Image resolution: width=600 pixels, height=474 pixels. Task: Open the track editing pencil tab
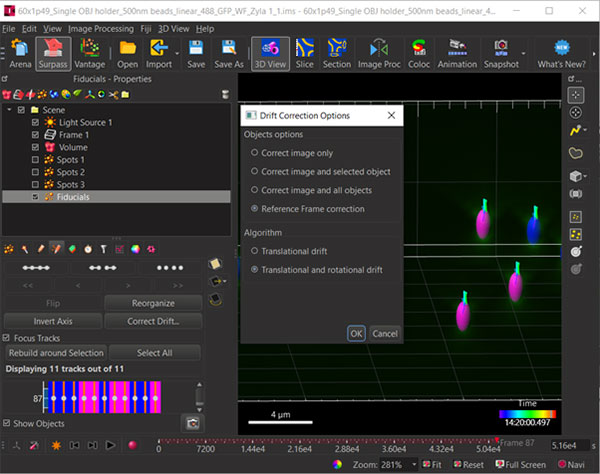57,249
